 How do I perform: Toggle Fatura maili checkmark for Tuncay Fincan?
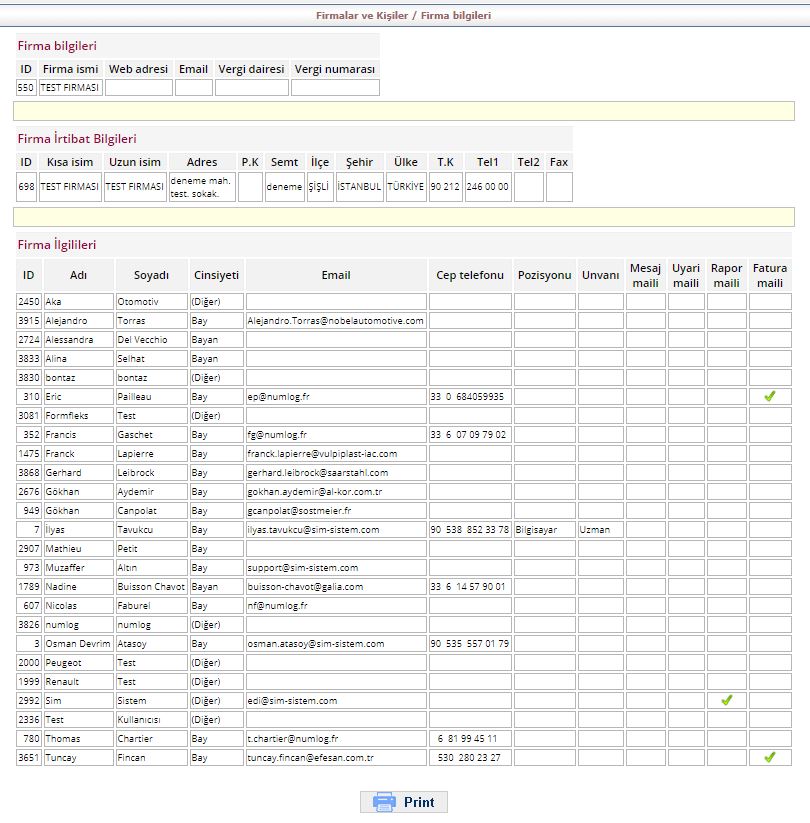(769, 758)
